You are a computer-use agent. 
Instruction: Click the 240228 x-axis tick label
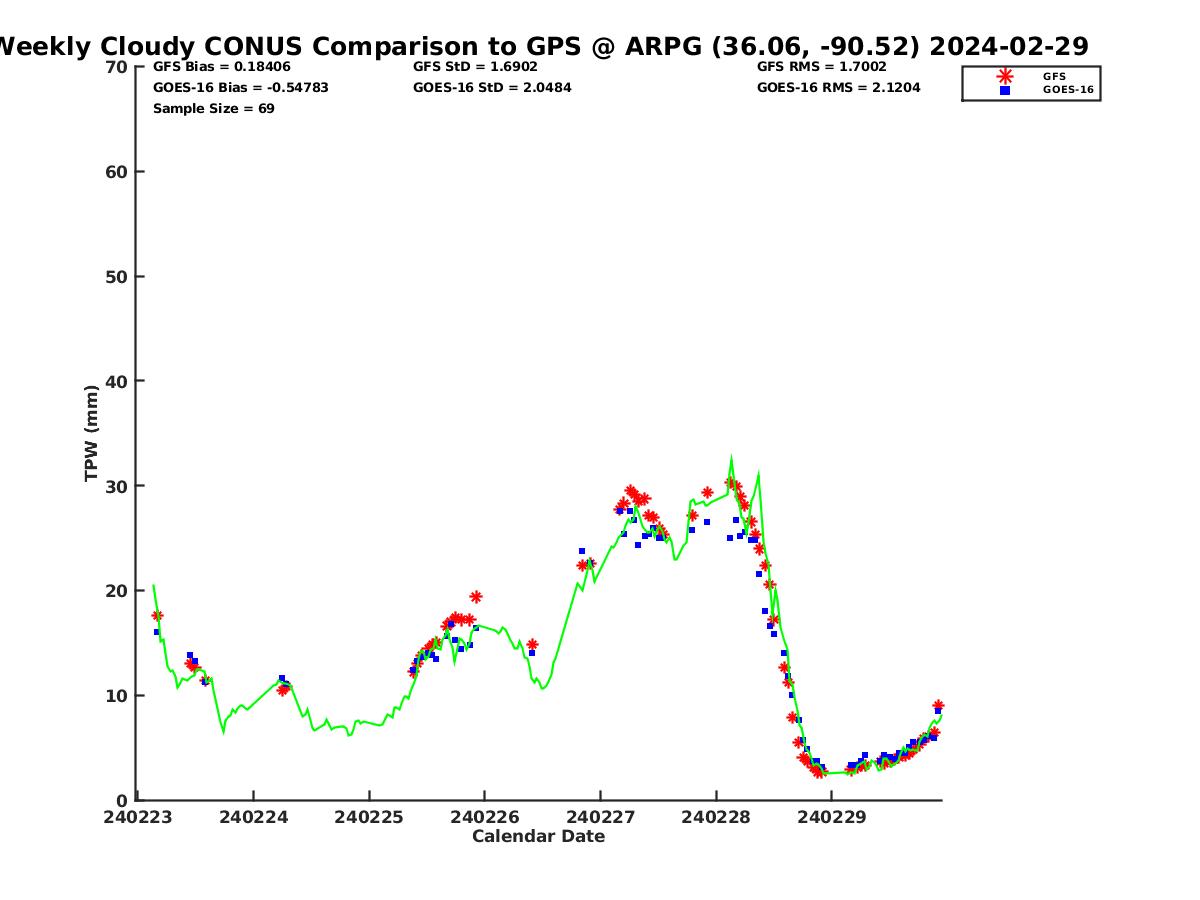point(716,817)
